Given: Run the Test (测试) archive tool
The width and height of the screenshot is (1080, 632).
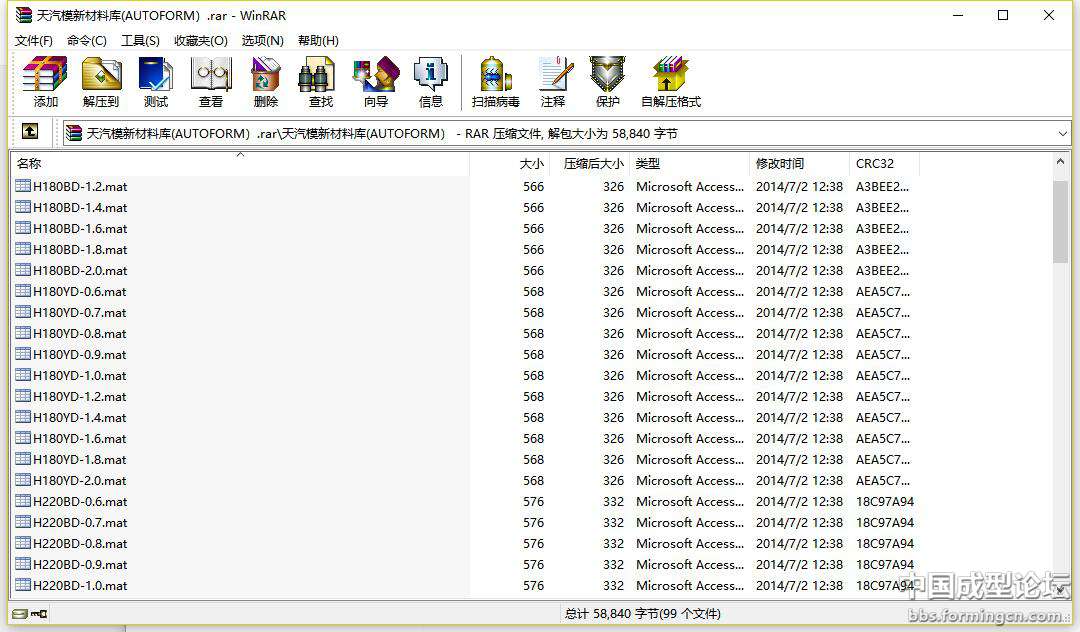Looking at the screenshot, I should point(155,82).
